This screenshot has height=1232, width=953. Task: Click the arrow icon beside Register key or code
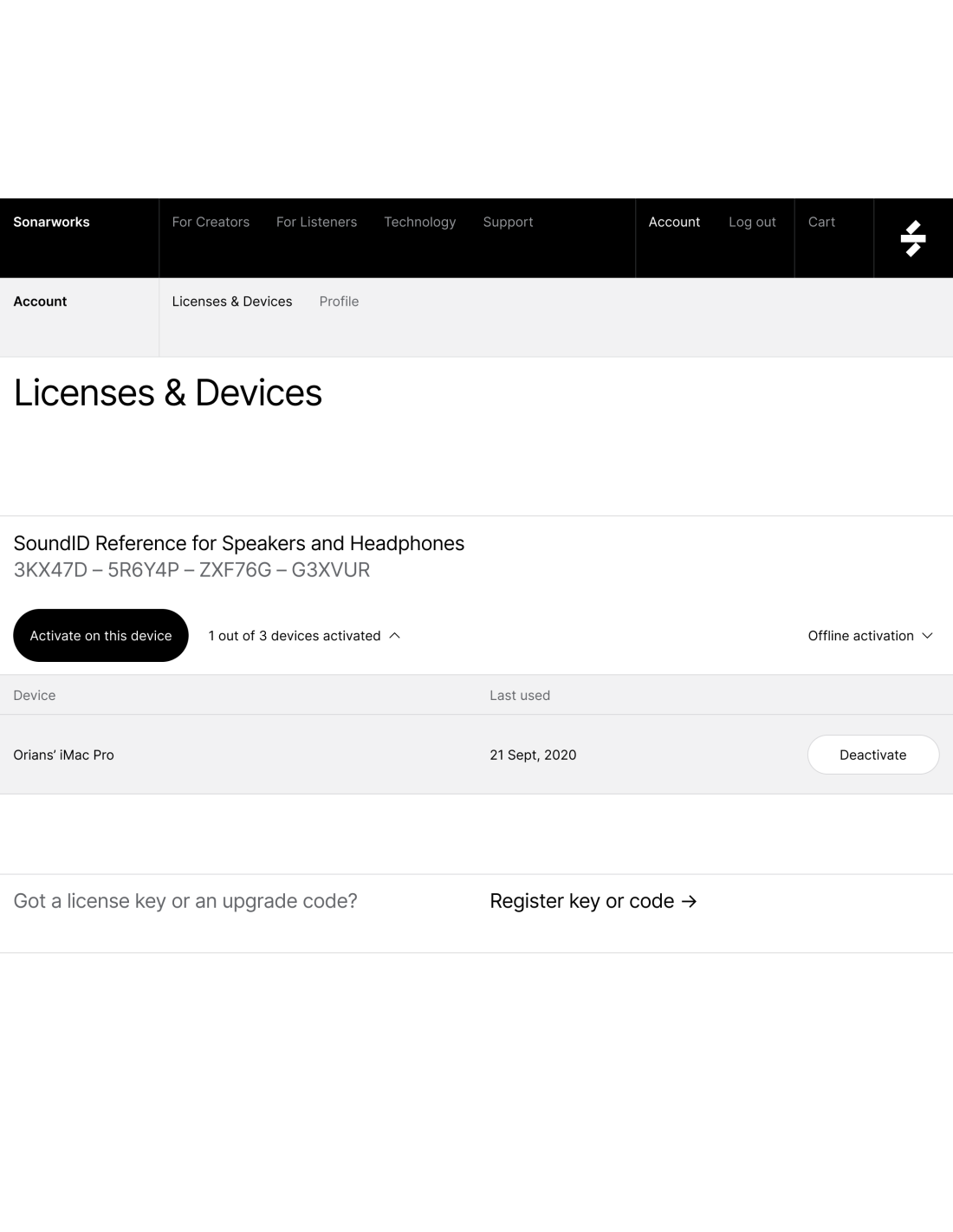(x=689, y=902)
